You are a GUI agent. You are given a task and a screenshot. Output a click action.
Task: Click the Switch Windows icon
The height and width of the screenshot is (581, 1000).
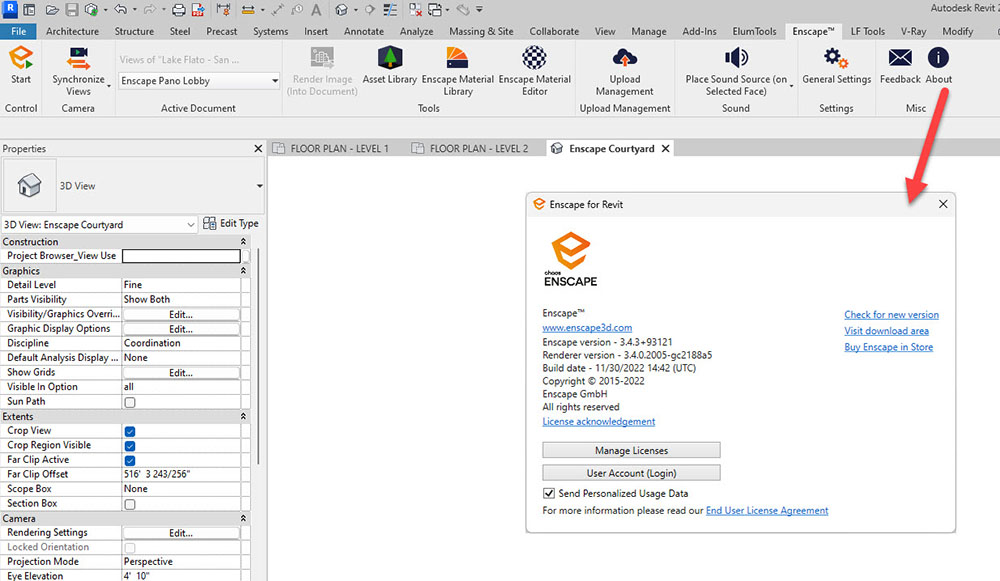click(x=435, y=10)
